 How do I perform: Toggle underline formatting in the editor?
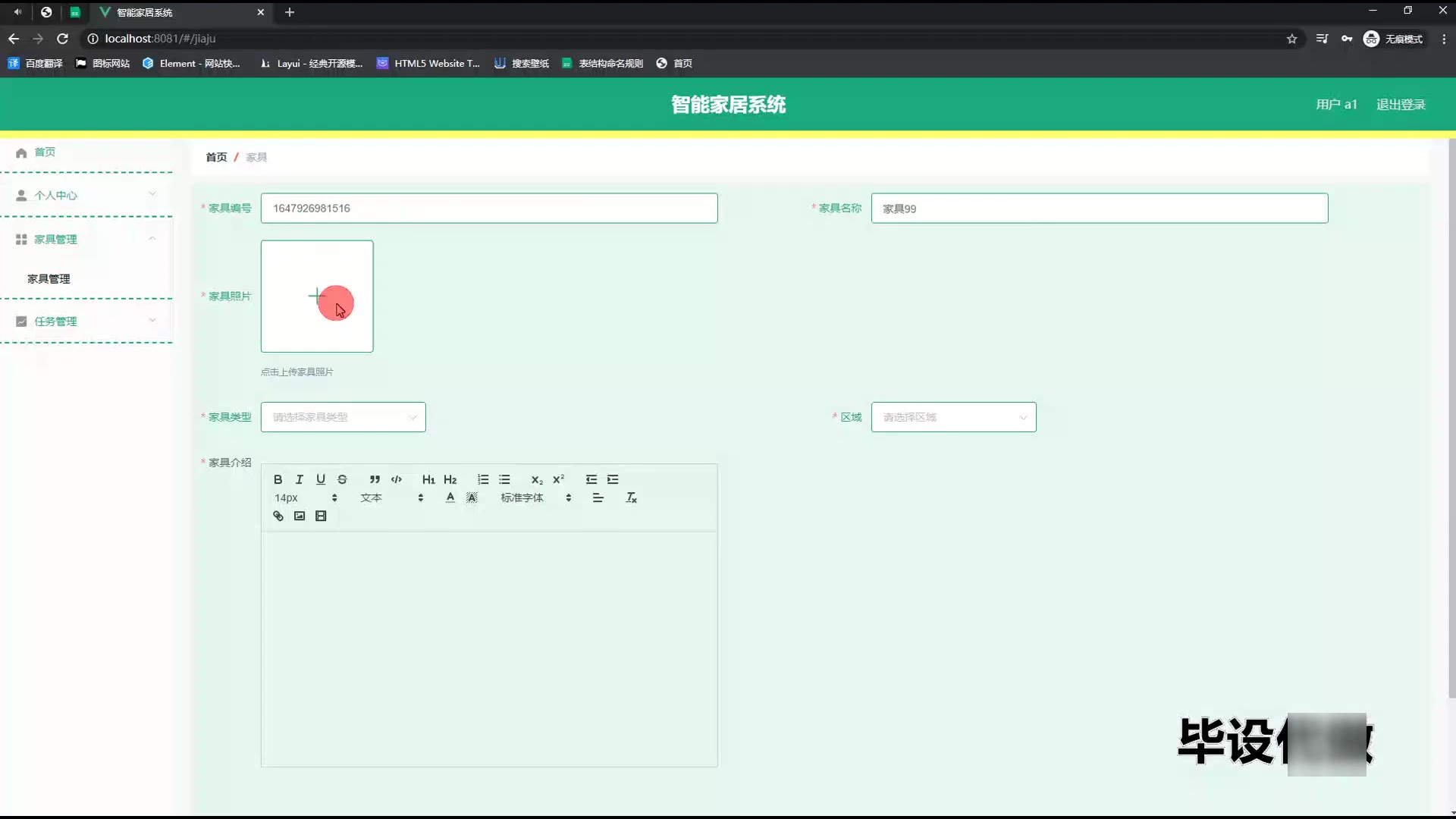[321, 479]
